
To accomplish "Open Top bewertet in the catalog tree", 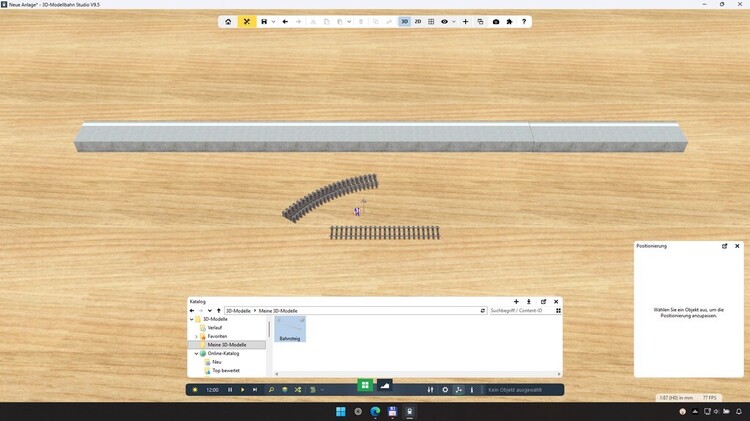I will (x=226, y=371).
